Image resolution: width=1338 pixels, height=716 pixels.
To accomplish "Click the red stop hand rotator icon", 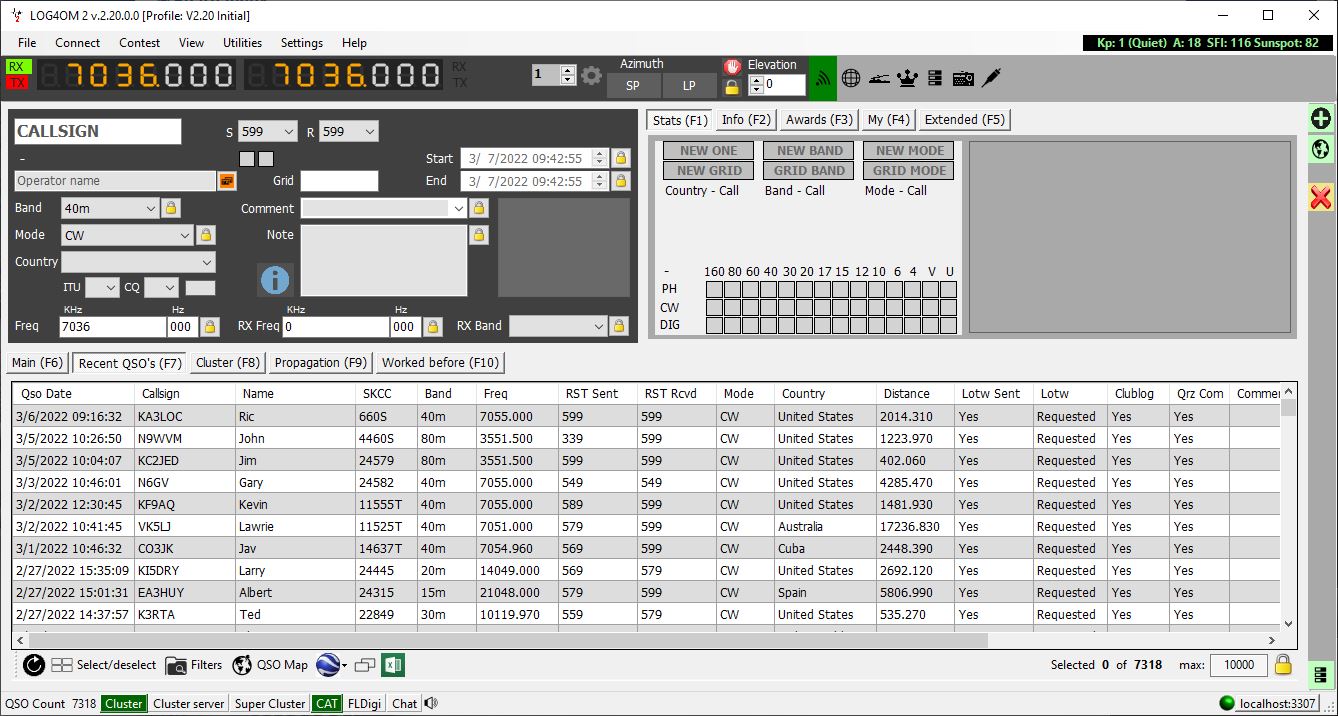I will [x=732, y=65].
